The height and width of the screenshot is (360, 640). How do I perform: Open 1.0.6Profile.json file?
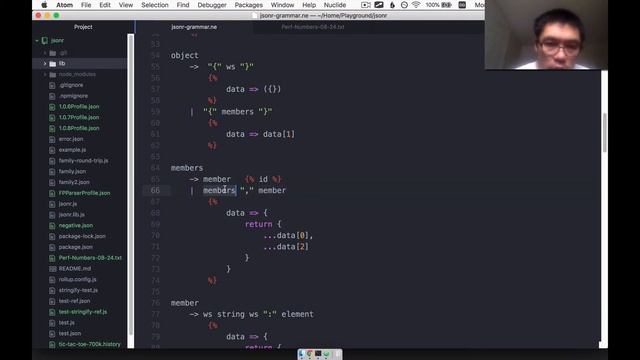click(x=79, y=107)
